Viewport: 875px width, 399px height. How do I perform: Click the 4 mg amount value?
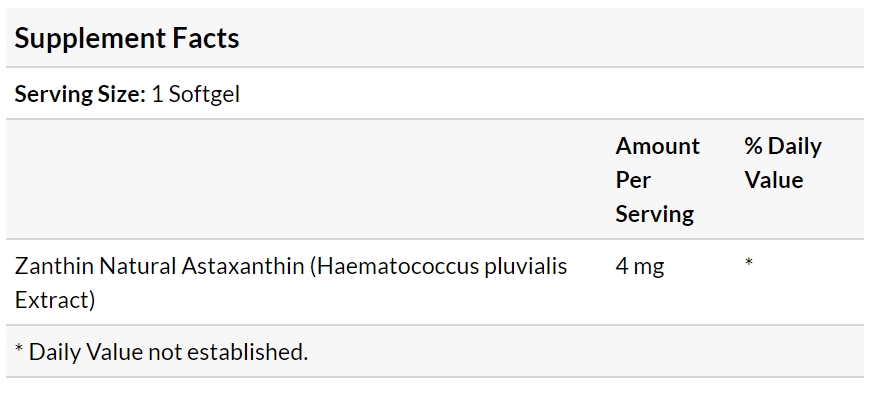point(640,267)
